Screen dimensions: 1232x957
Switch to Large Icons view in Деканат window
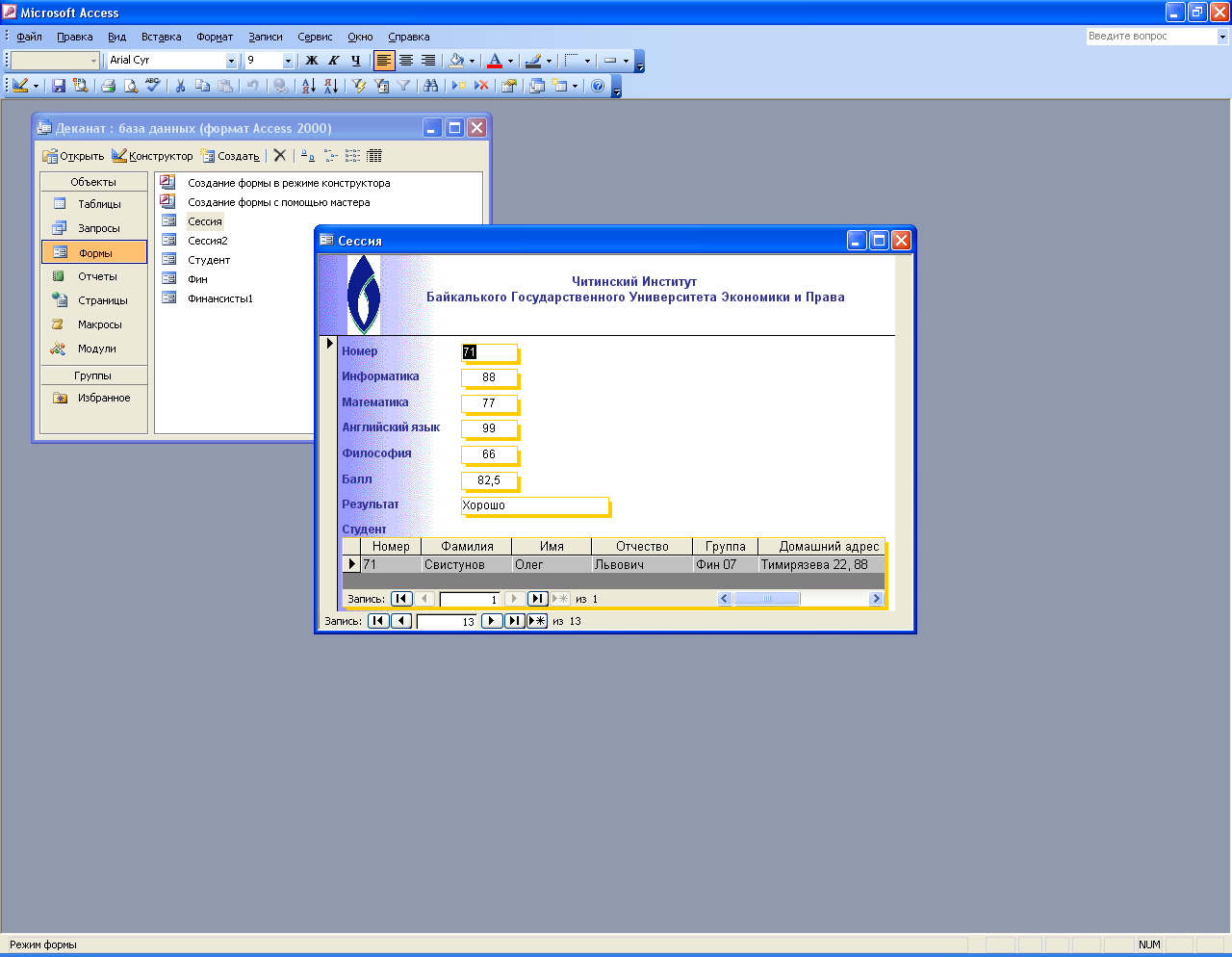click(x=308, y=155)
